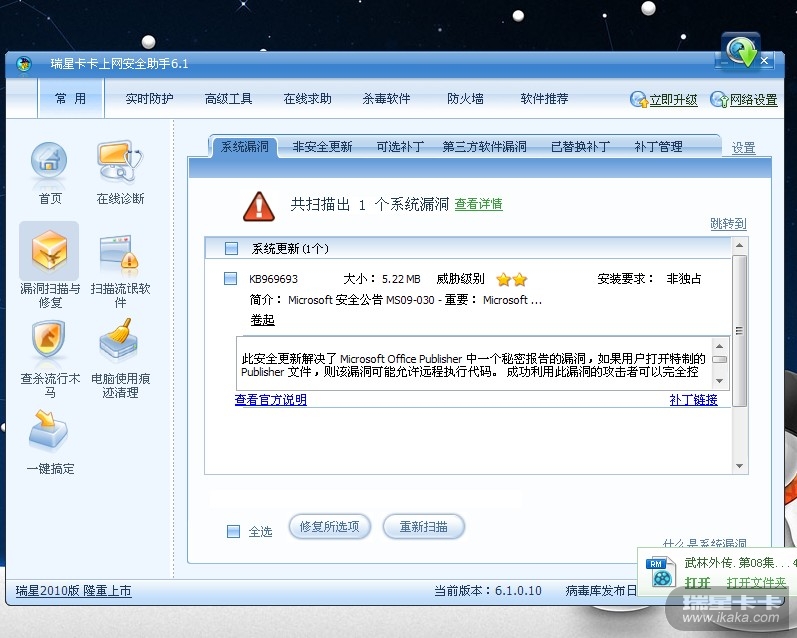Click patch list scrollbar down arrow
The width and height of the screenshot is (797, 638).
coord(740,466)
